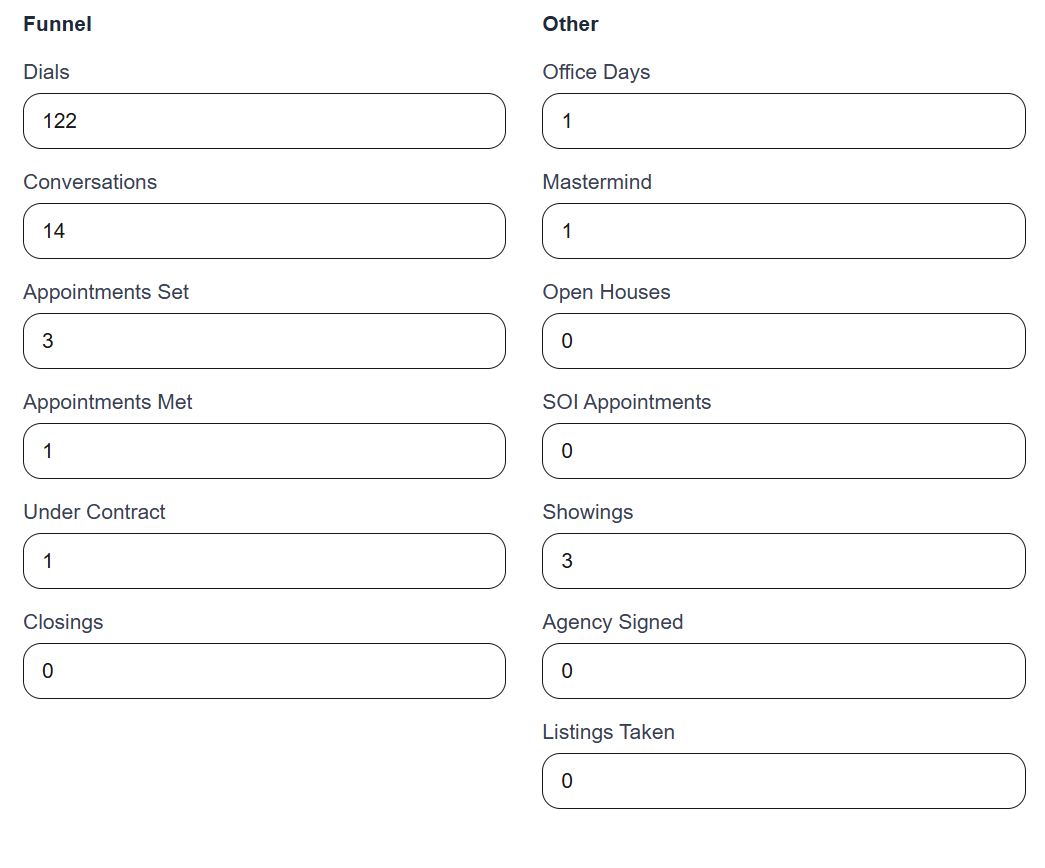This screenshot has height=868, width=1045.
Task: Click the Showings label
Action: (x=588, y=513)
